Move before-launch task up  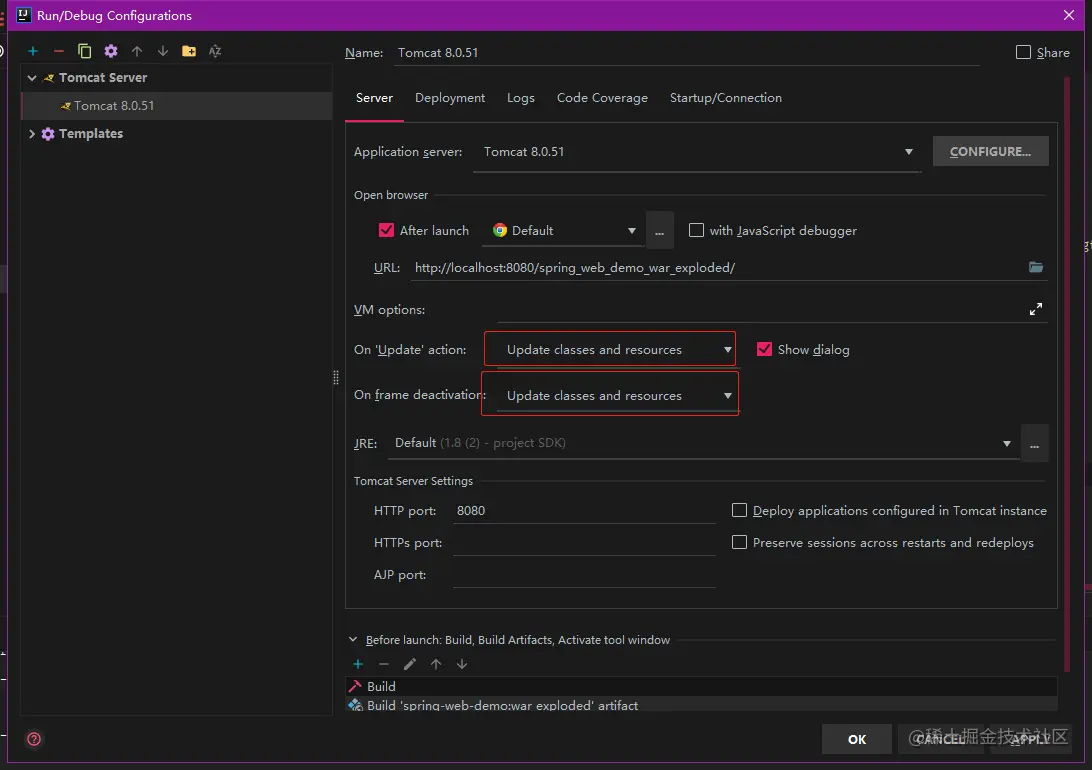coord(436,664)
